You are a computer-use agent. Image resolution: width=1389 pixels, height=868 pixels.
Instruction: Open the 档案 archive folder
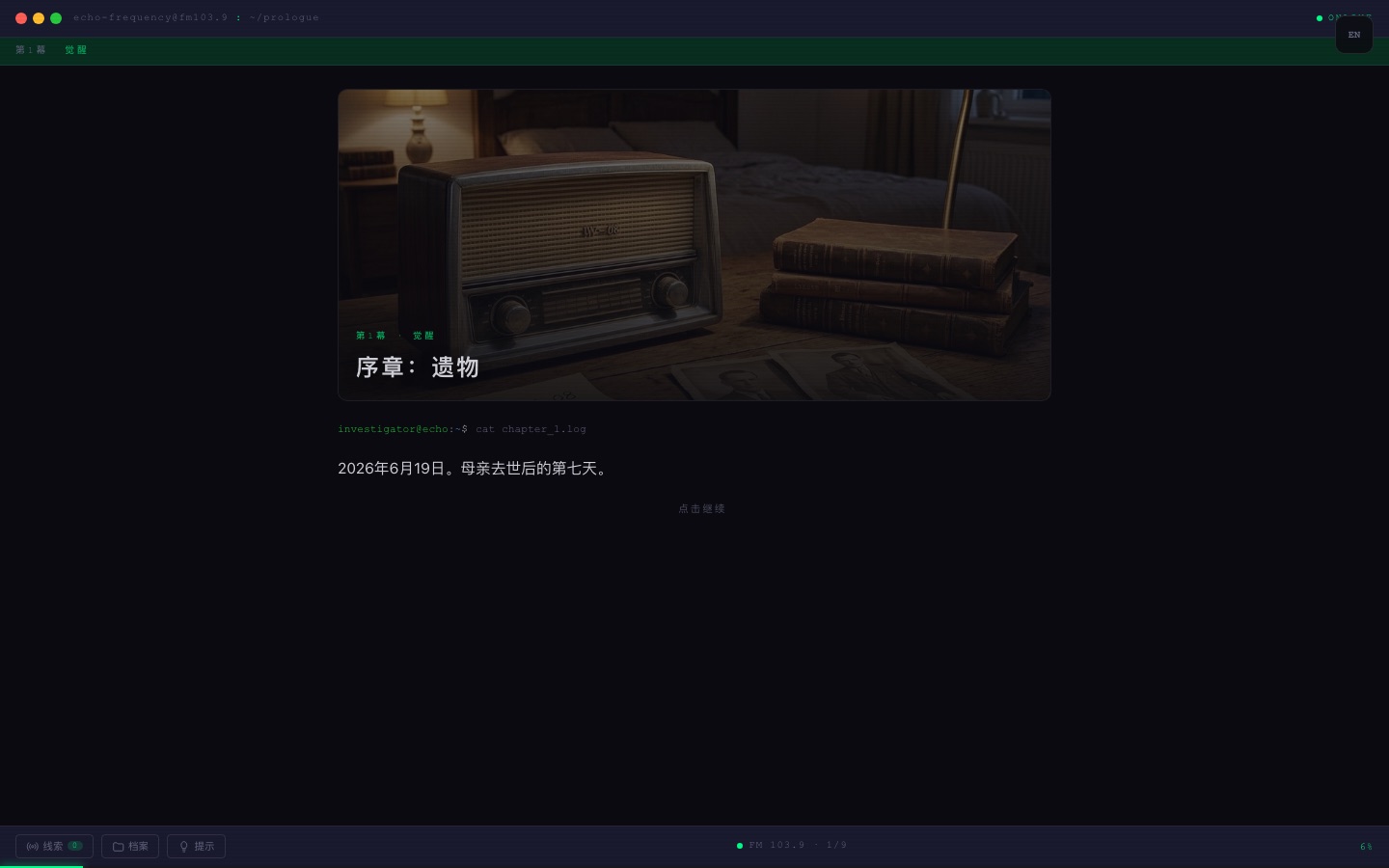point(130,846)
